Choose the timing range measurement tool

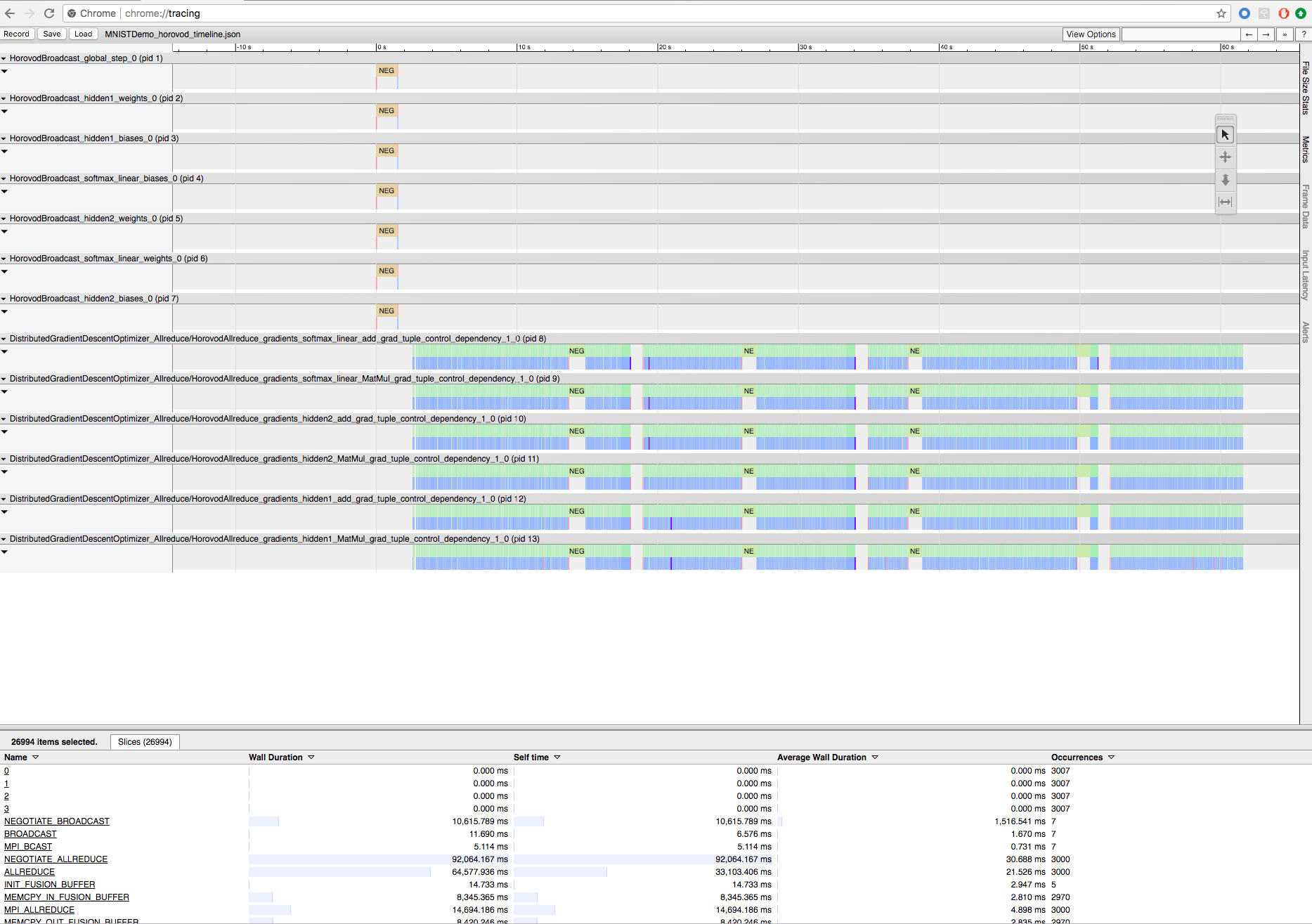point(1225,202)
